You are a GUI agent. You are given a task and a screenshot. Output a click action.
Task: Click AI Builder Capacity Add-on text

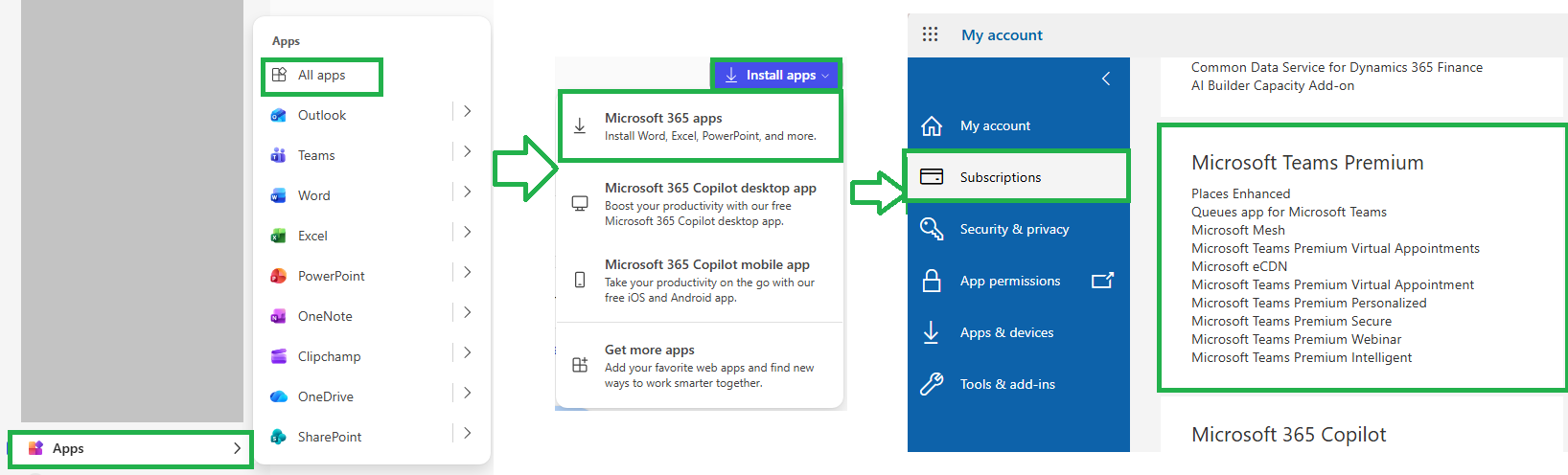click(1272, 85)
